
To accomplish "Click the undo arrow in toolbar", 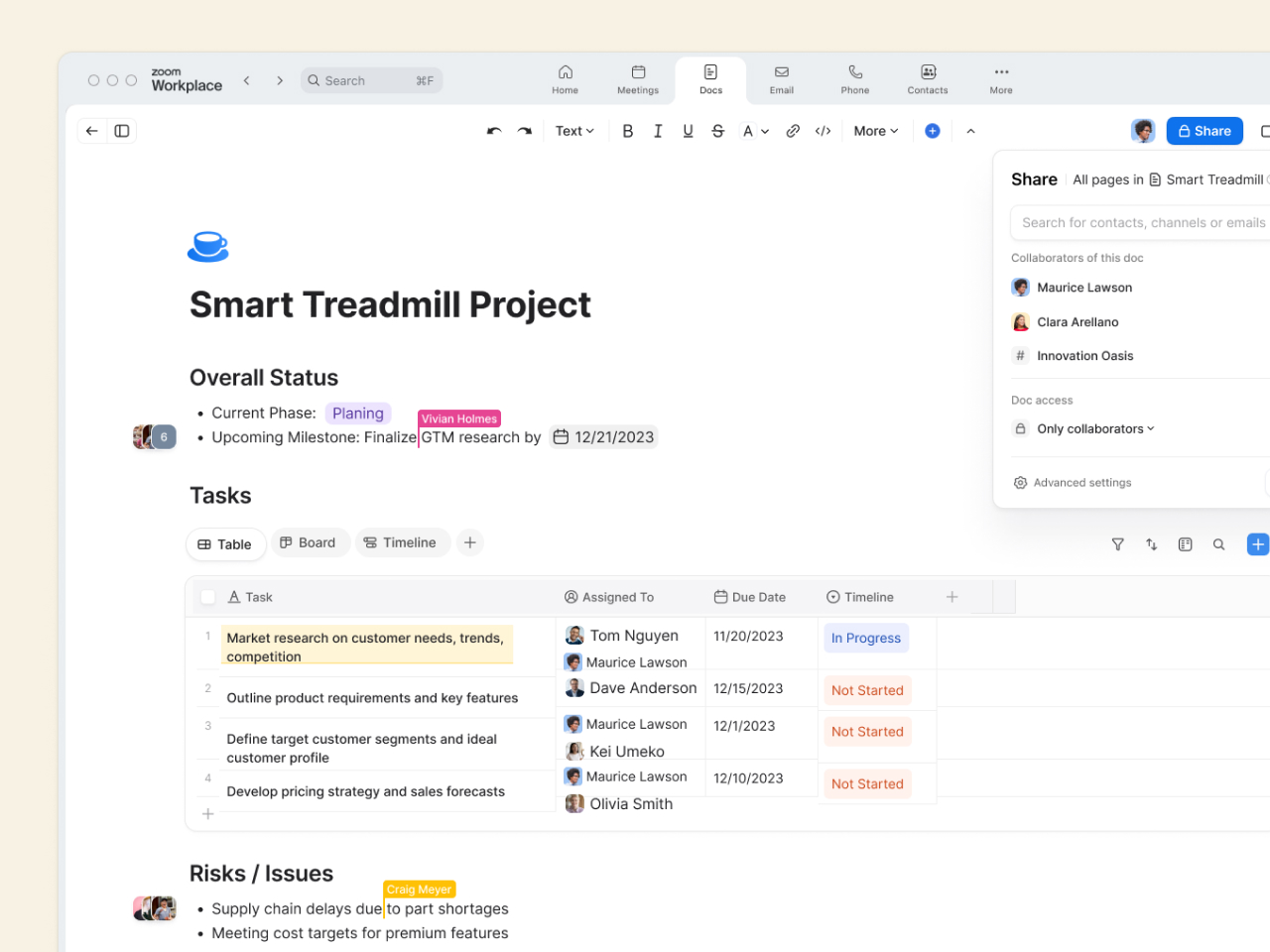I will click(x=494, y=131).
